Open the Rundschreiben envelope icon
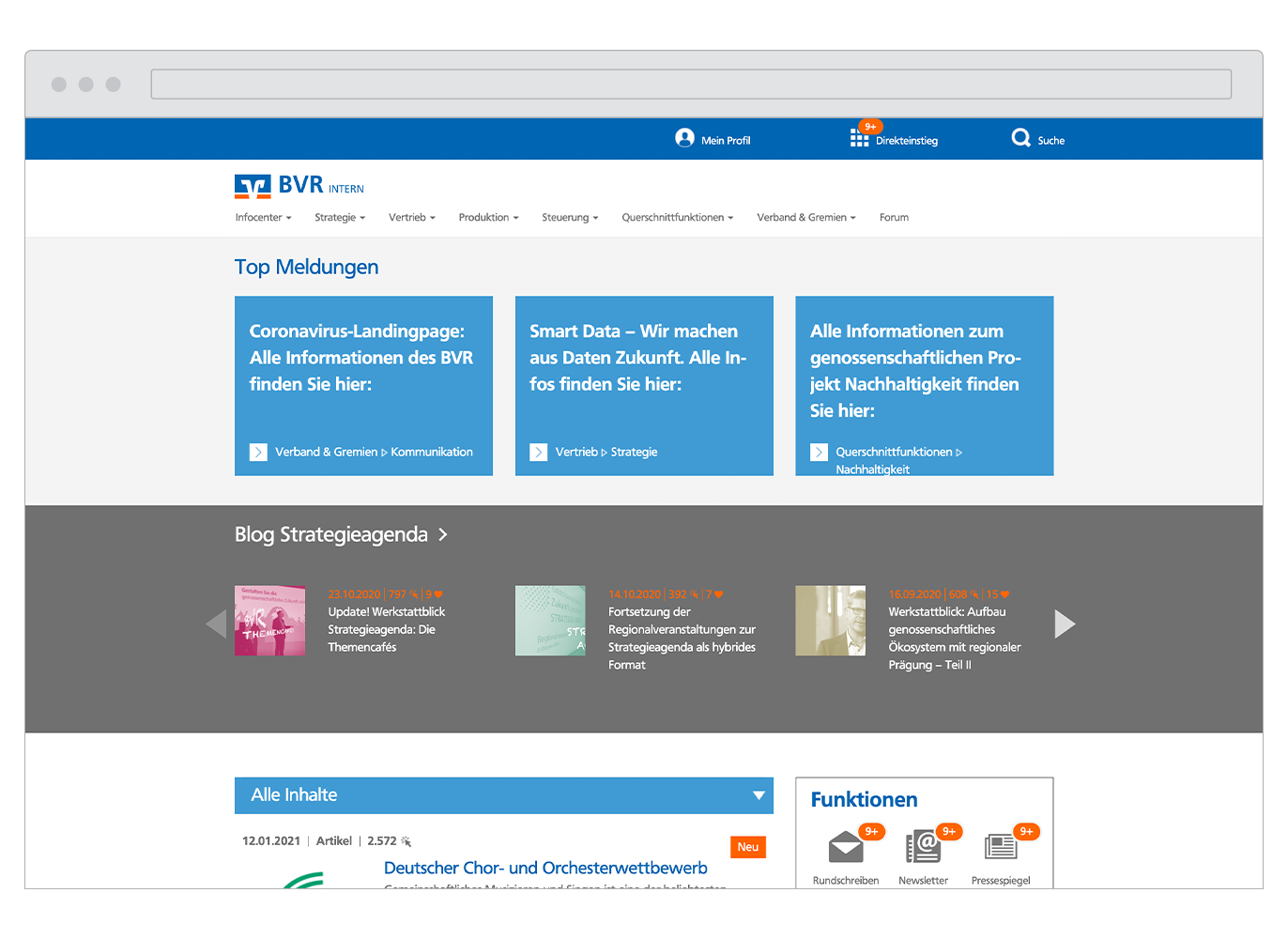Viewport: 1288px width, 939px height. (846, 848)
